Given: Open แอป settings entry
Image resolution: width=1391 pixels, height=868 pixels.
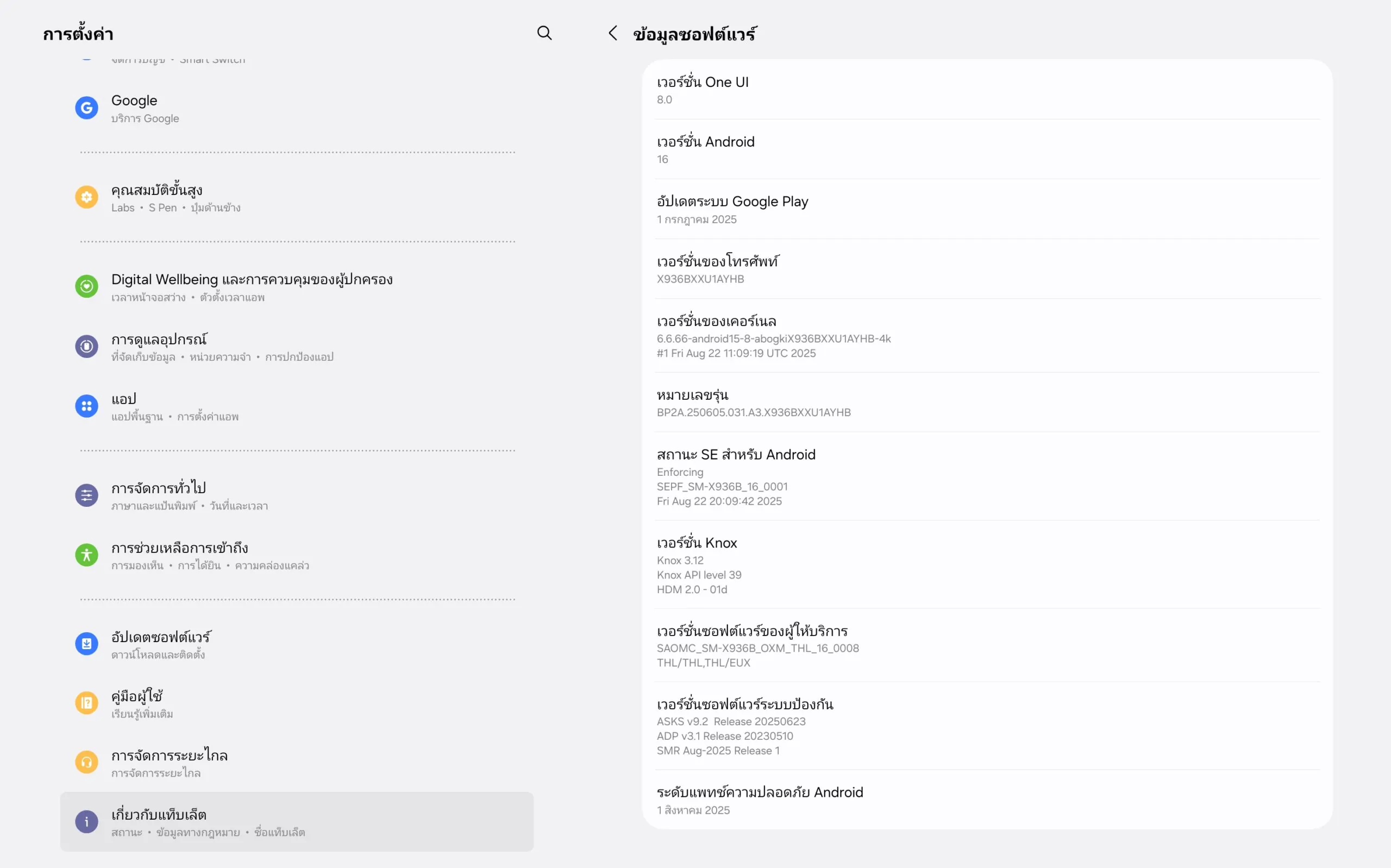Looking at the screenshot, I should (297, 406).
